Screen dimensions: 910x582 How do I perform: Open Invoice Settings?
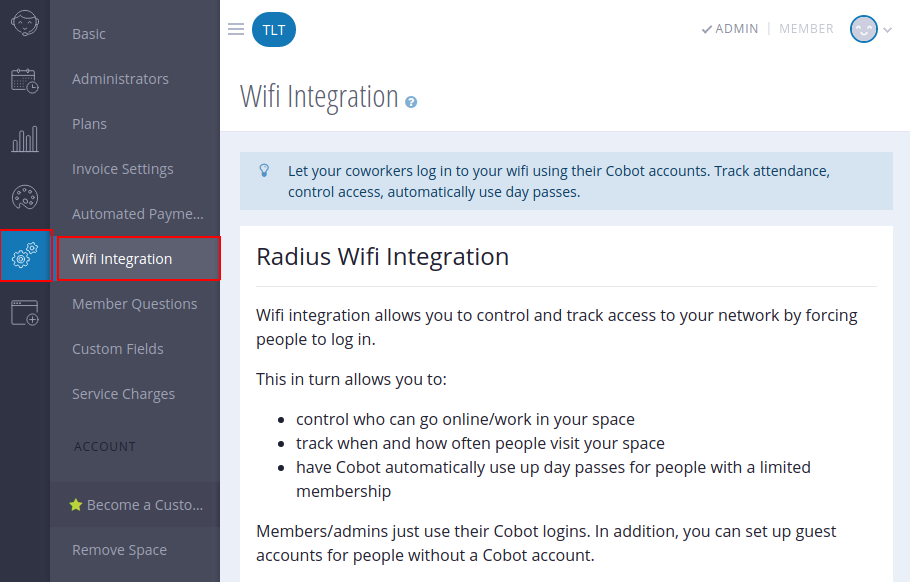[122, 169]
